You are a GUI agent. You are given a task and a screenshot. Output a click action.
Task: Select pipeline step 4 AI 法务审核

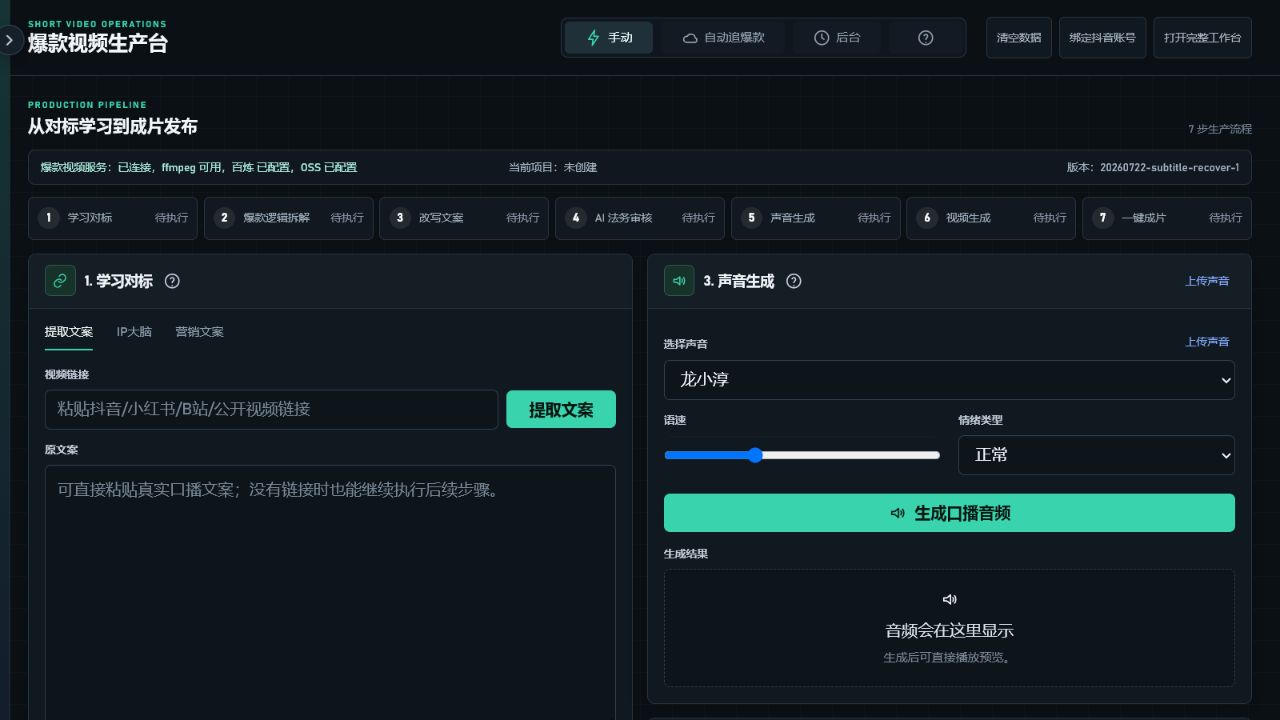[x=640, y=218]
